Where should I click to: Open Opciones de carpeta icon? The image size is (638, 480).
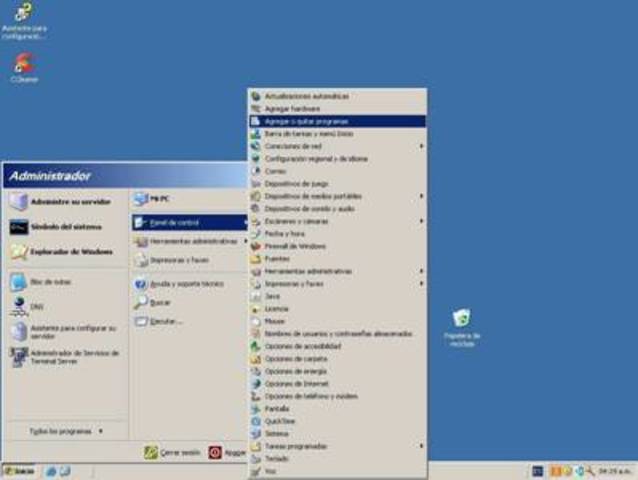pos(256,359)
